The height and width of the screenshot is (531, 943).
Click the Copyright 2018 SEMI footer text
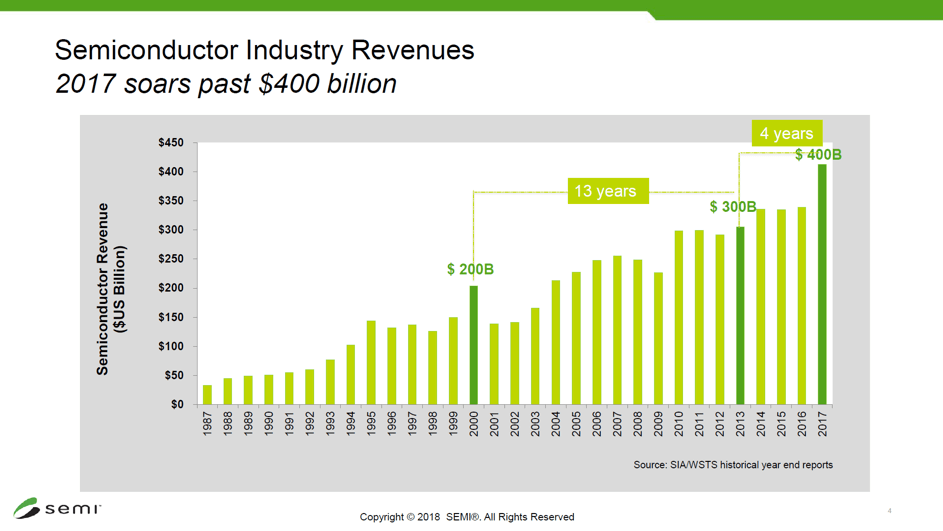click(x=467, y=517)
